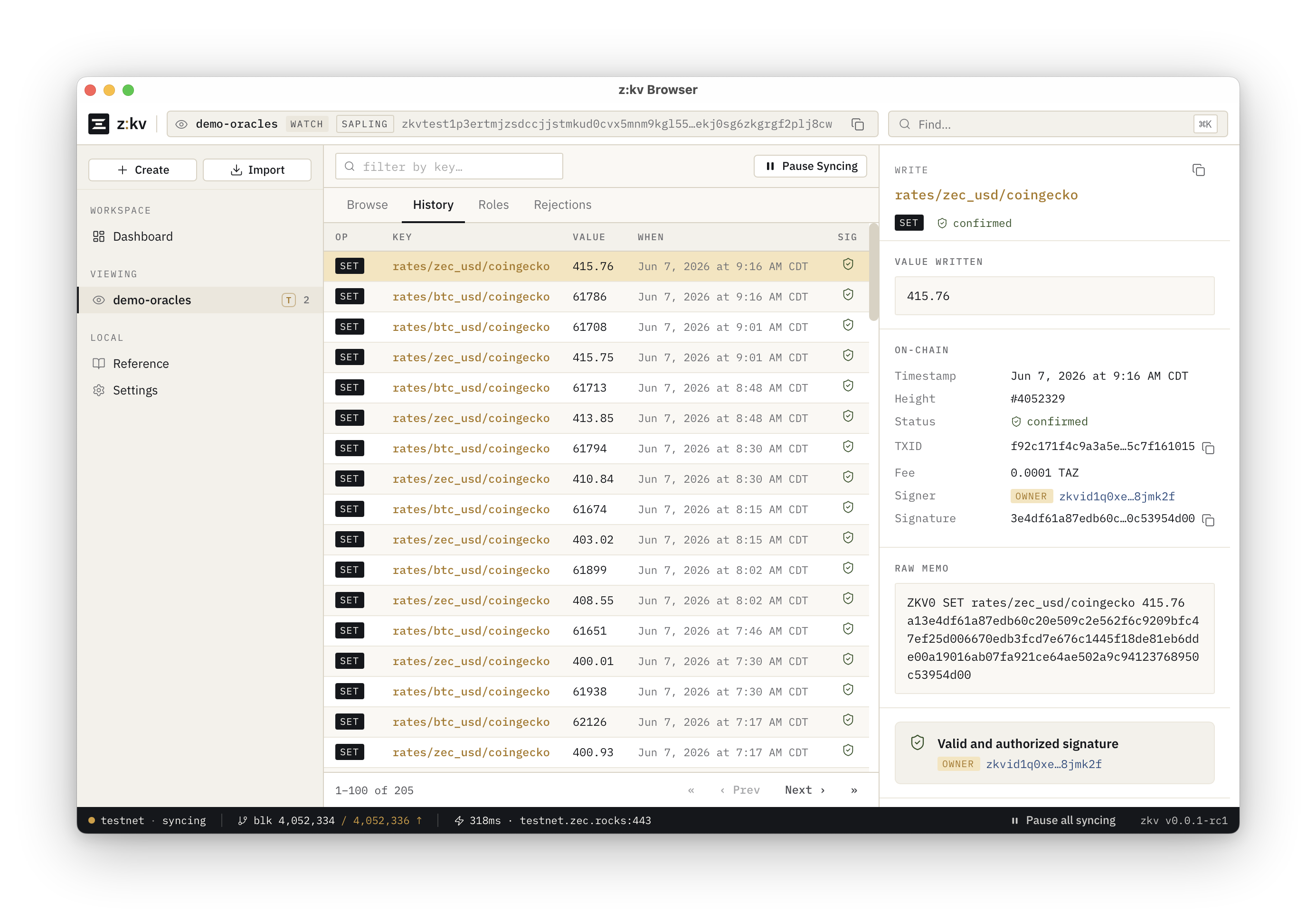The height and width of the screenshot is (910, 1316).
Task: Select row with value 61651
Action: click(x=596, y=630)
